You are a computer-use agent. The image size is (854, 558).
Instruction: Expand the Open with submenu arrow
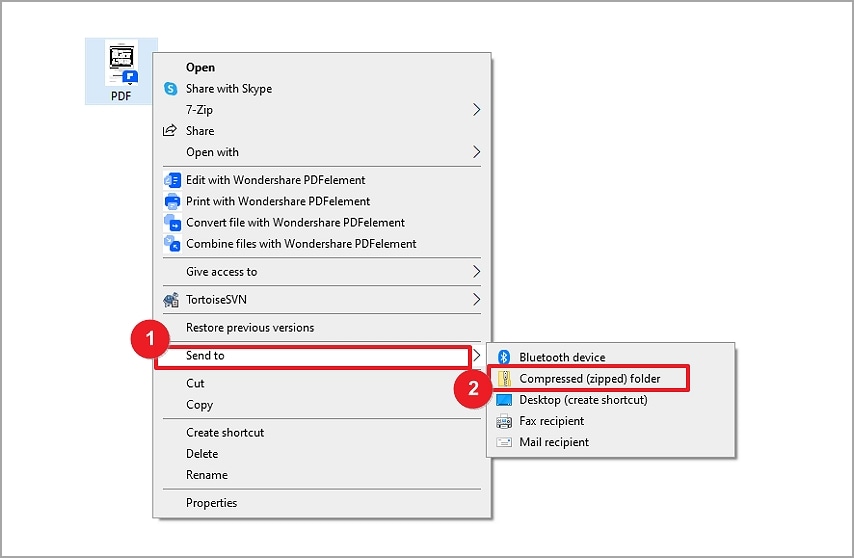[477, 153]
